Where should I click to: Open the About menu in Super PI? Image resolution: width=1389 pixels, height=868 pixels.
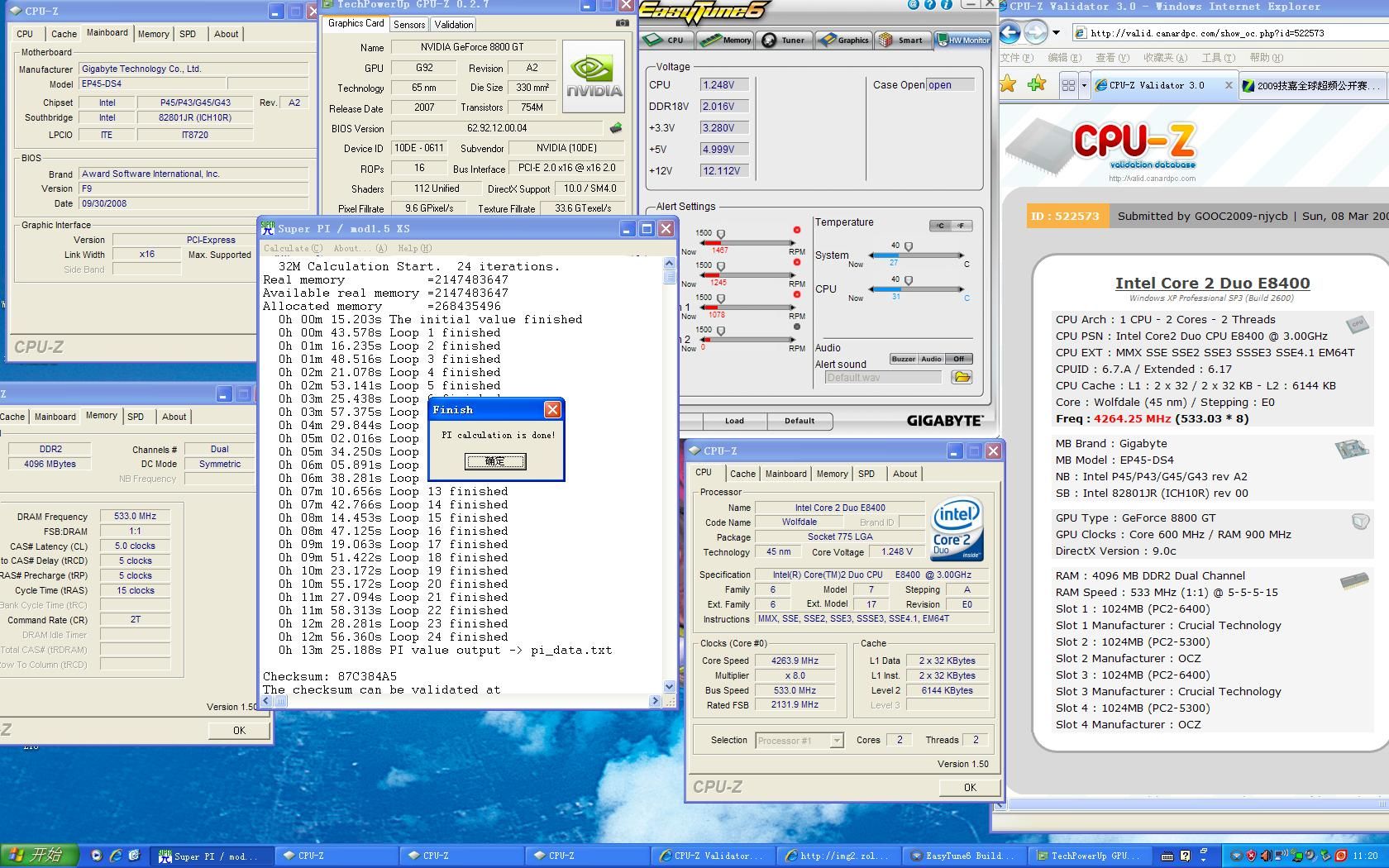[x=360, y=248]
